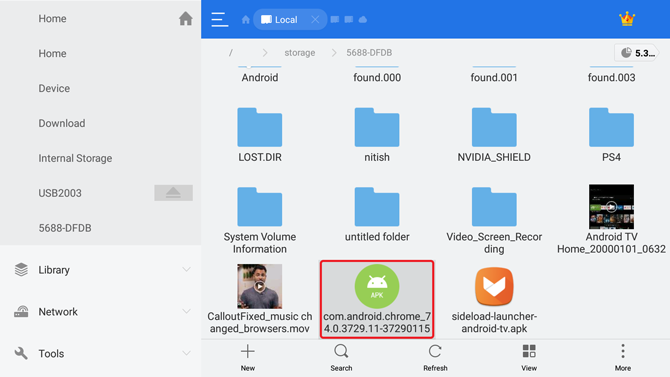The height and width of the screenshot is (377, 670).
Task: Click the found.000 folder label
Action: pyautogui.click(x=377, y=77)
